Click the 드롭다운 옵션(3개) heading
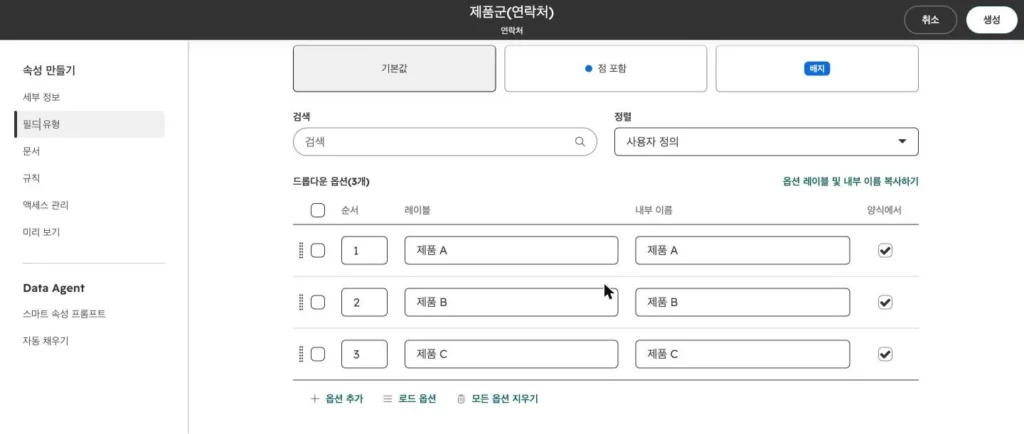 [332, 181]
